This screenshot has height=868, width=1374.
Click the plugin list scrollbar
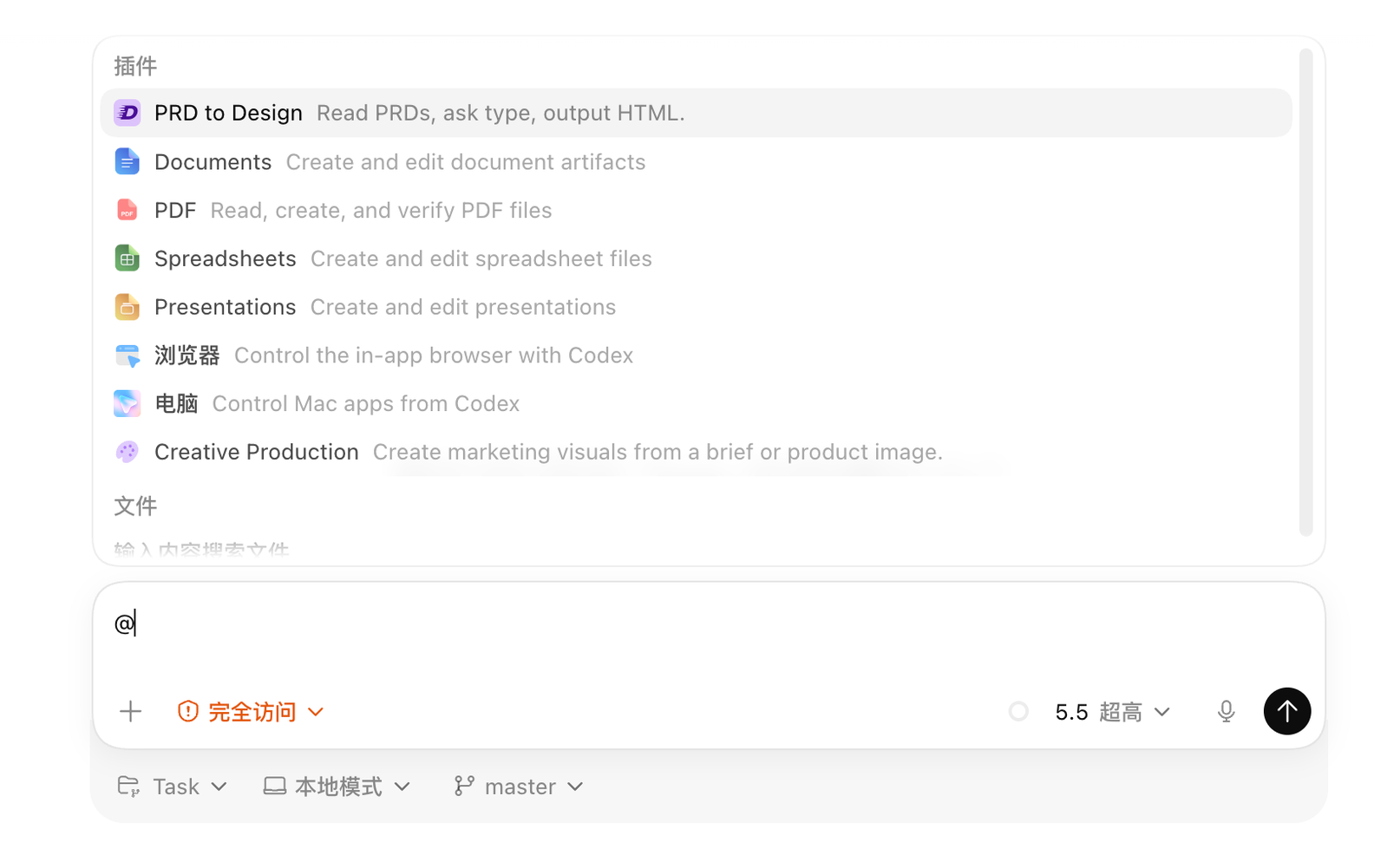1305,292
